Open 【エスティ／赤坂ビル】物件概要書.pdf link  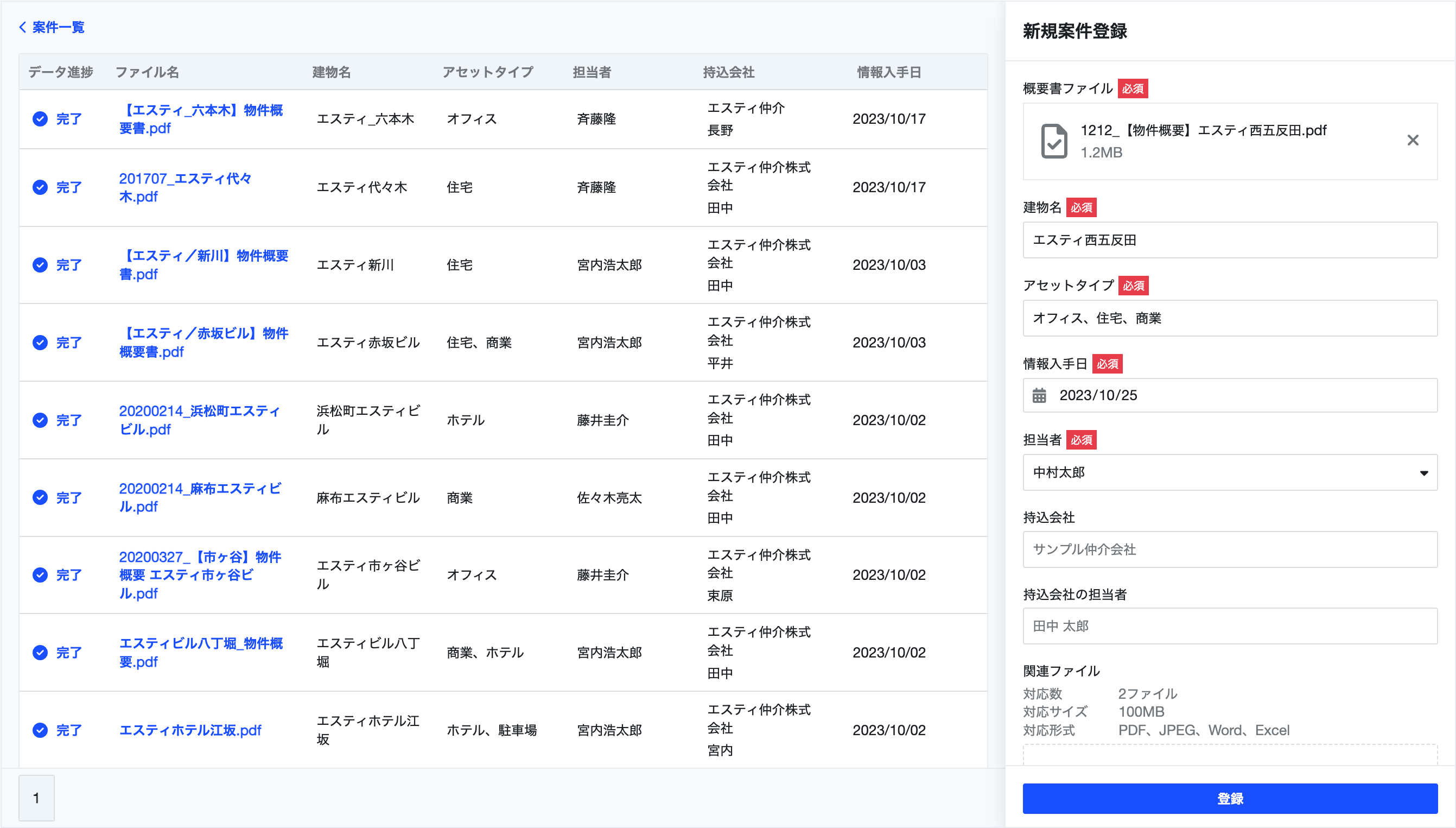tap(205, 343)
